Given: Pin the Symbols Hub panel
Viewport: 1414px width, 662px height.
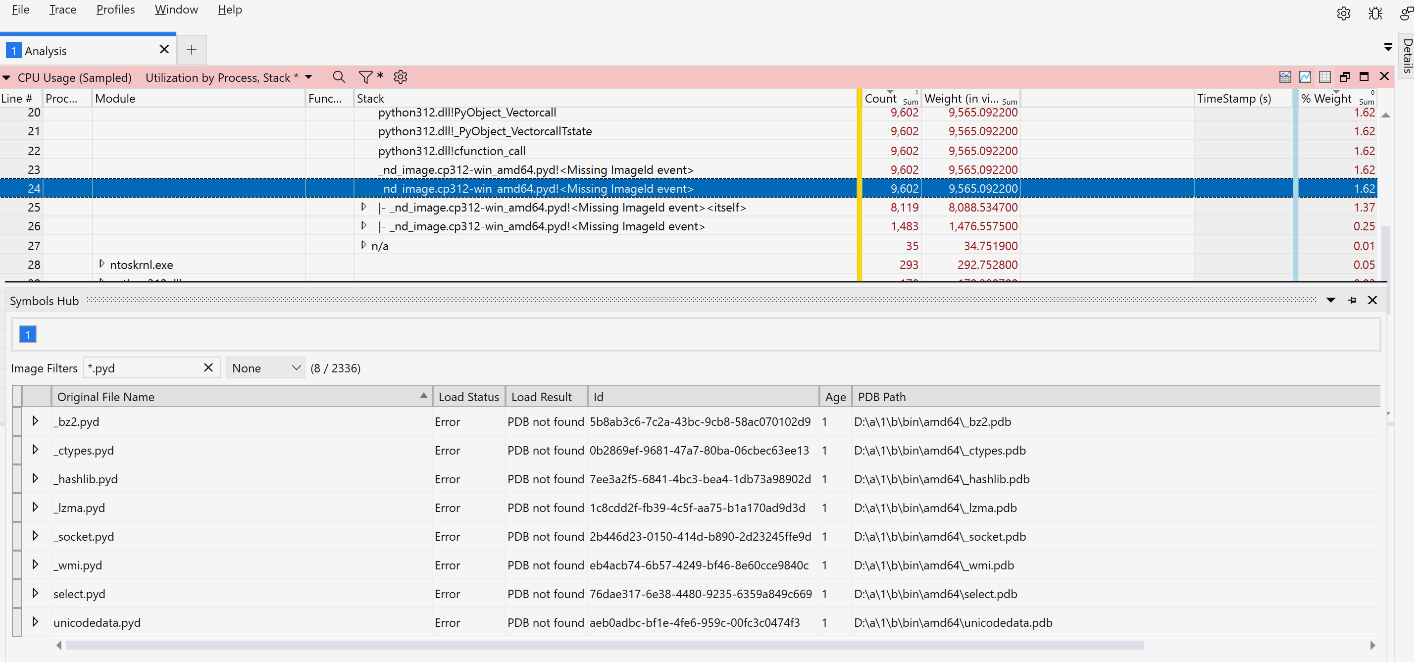Looking at the screenshot, I should 1352,300.
